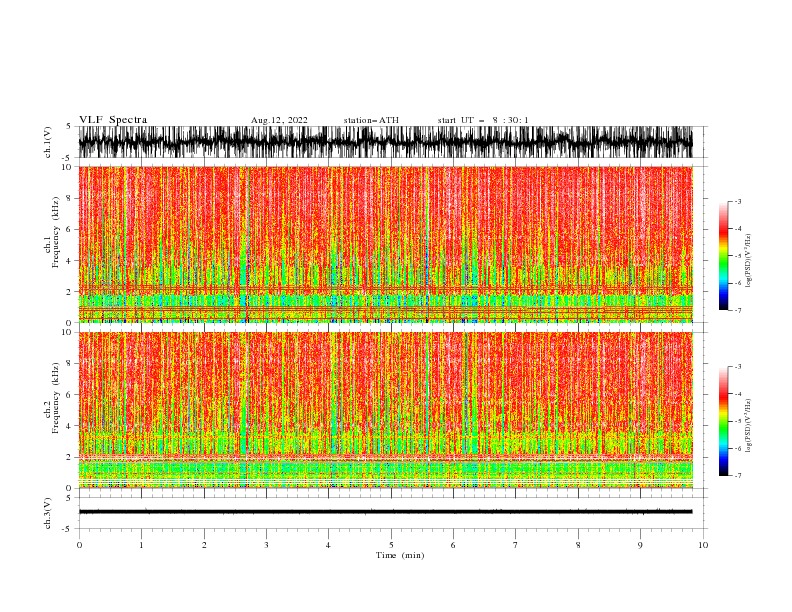
Task: Click the 'ch.1(V)' axis label
Action: pos(48,142)
